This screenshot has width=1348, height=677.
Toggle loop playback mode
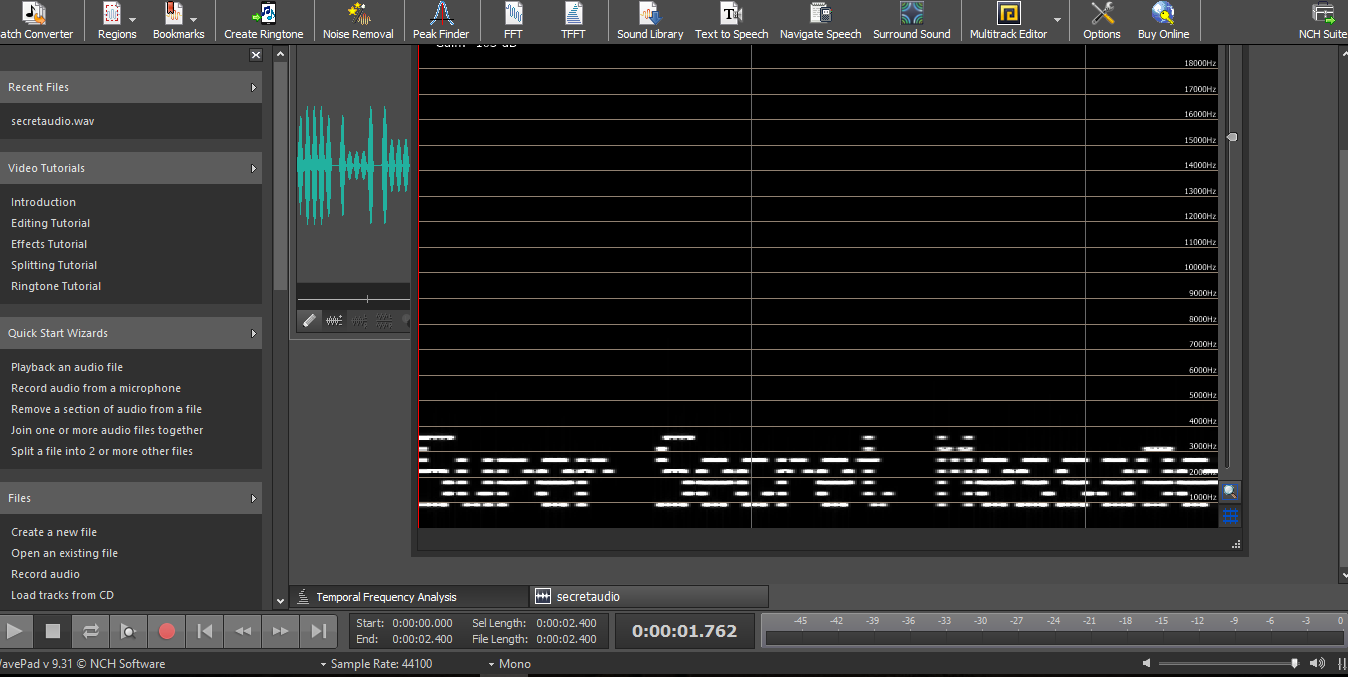[91, 631]
